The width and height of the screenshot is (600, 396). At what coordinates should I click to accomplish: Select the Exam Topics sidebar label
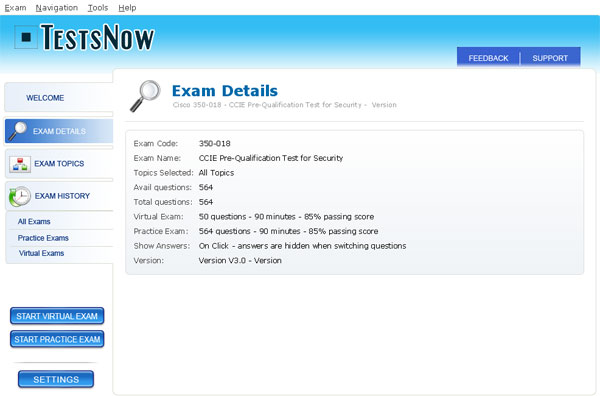coord(59,164)
